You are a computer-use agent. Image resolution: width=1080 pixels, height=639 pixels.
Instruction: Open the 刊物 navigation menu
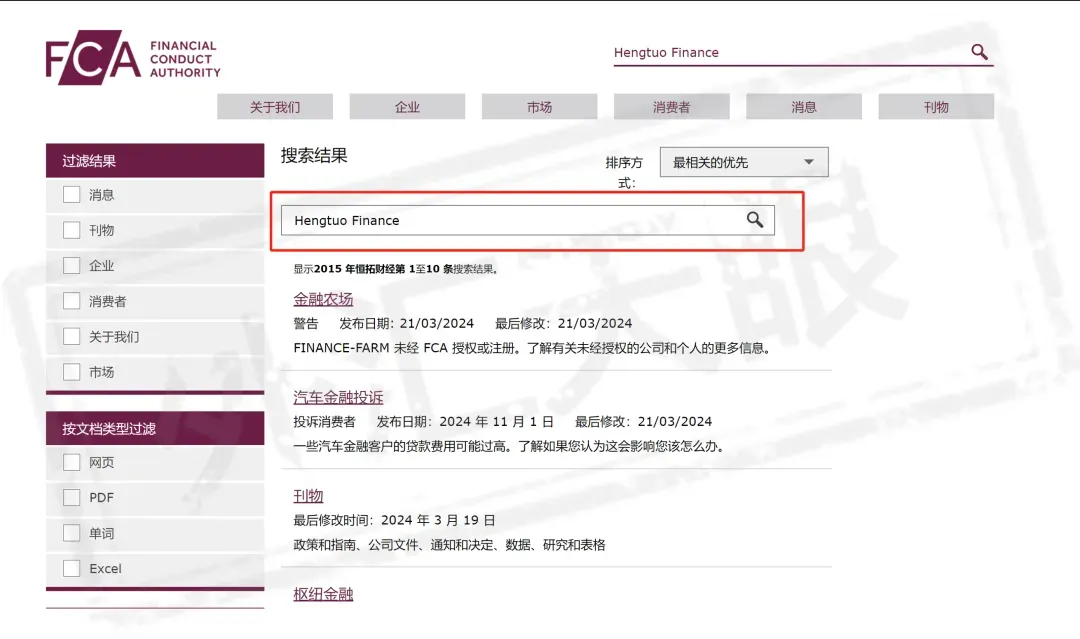936,107
